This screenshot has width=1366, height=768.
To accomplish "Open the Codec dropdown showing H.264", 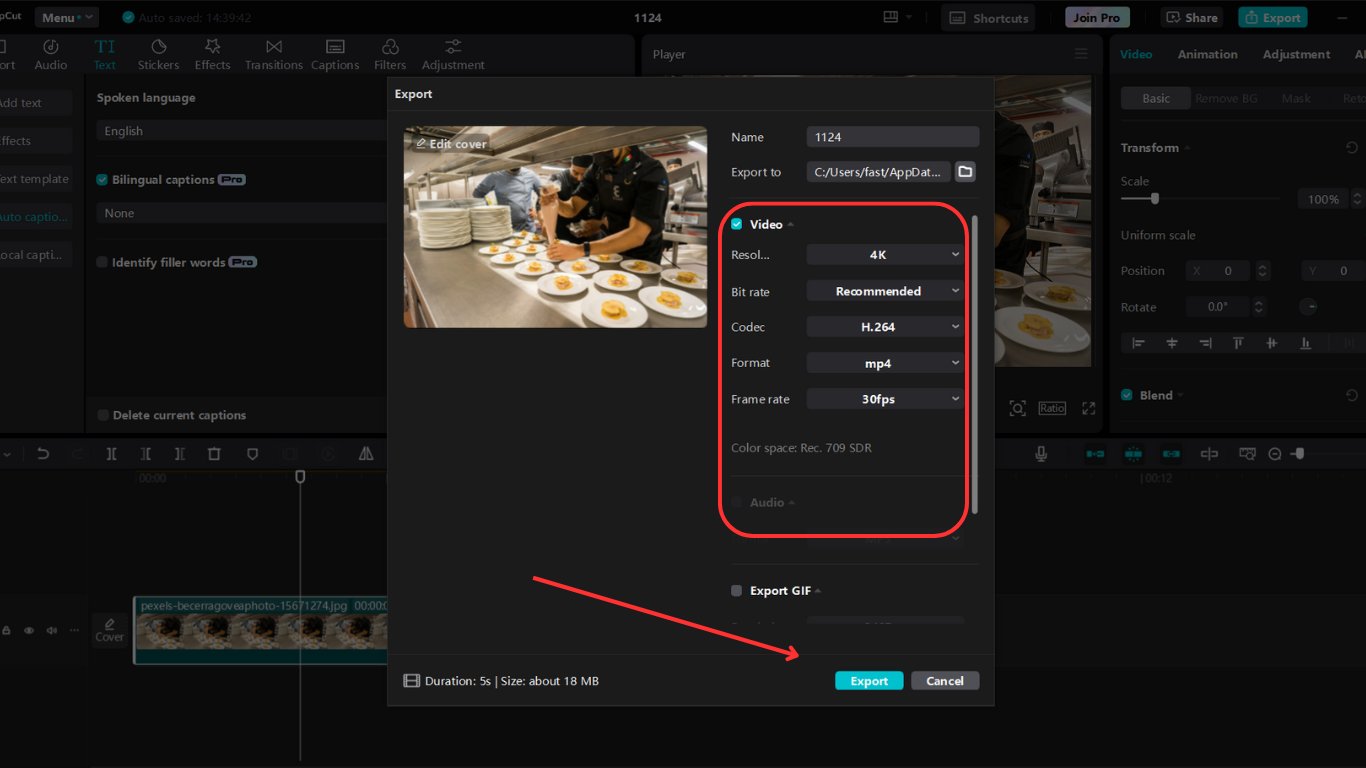I will (x=884, y=326).
